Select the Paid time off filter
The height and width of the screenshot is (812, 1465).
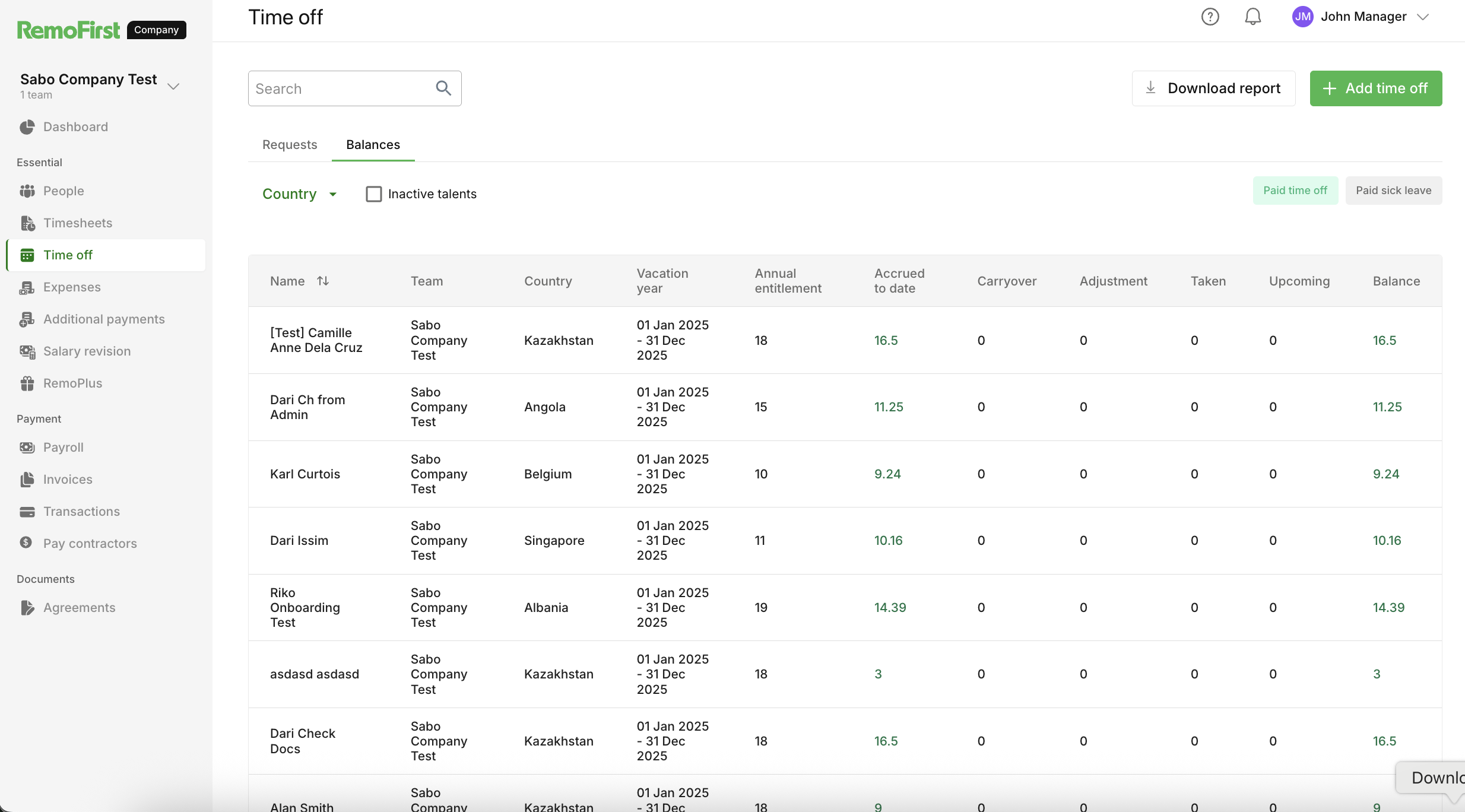[x=1295, y=191]
